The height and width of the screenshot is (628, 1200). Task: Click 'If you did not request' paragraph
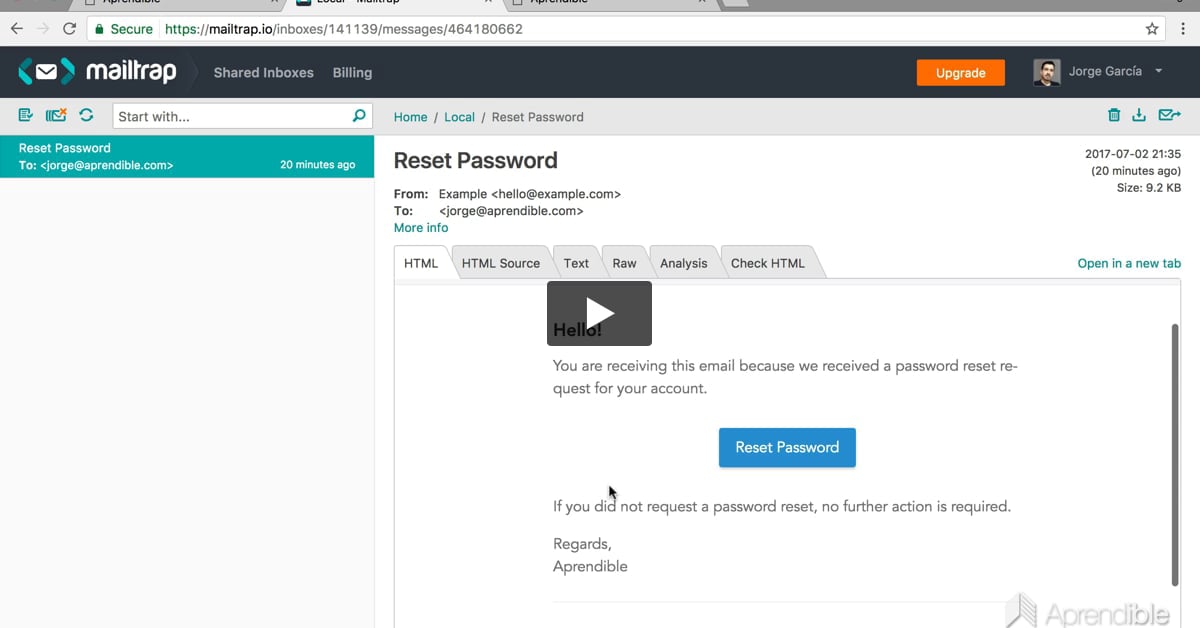pyautogui.click(x=782, y=506)
